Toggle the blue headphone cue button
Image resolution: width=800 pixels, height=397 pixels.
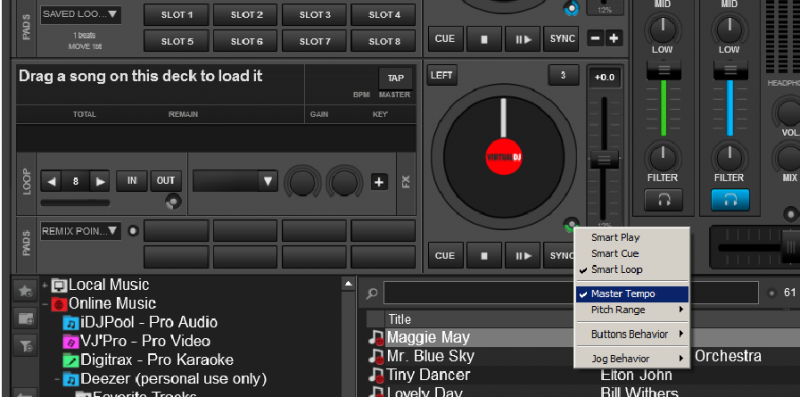[x=730, y=200]
